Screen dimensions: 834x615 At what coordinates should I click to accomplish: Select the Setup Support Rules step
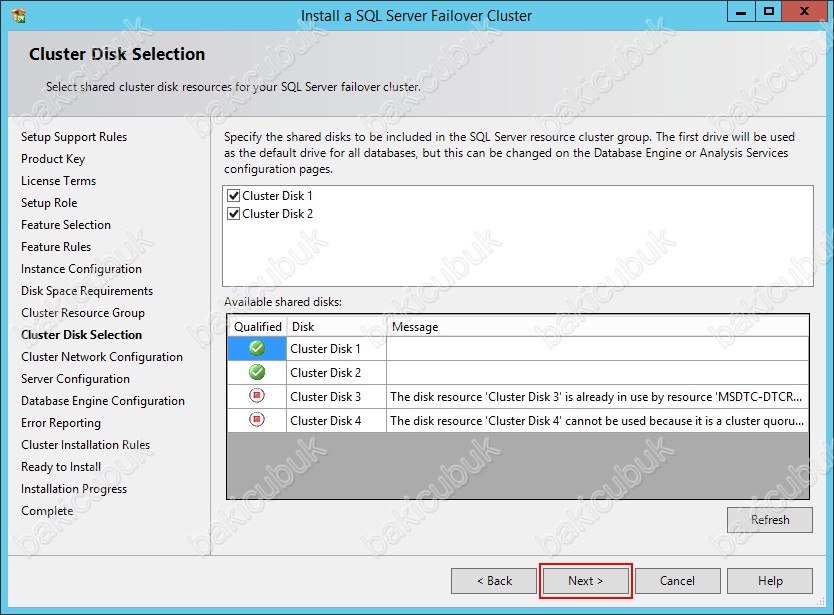tap(74, 137)
